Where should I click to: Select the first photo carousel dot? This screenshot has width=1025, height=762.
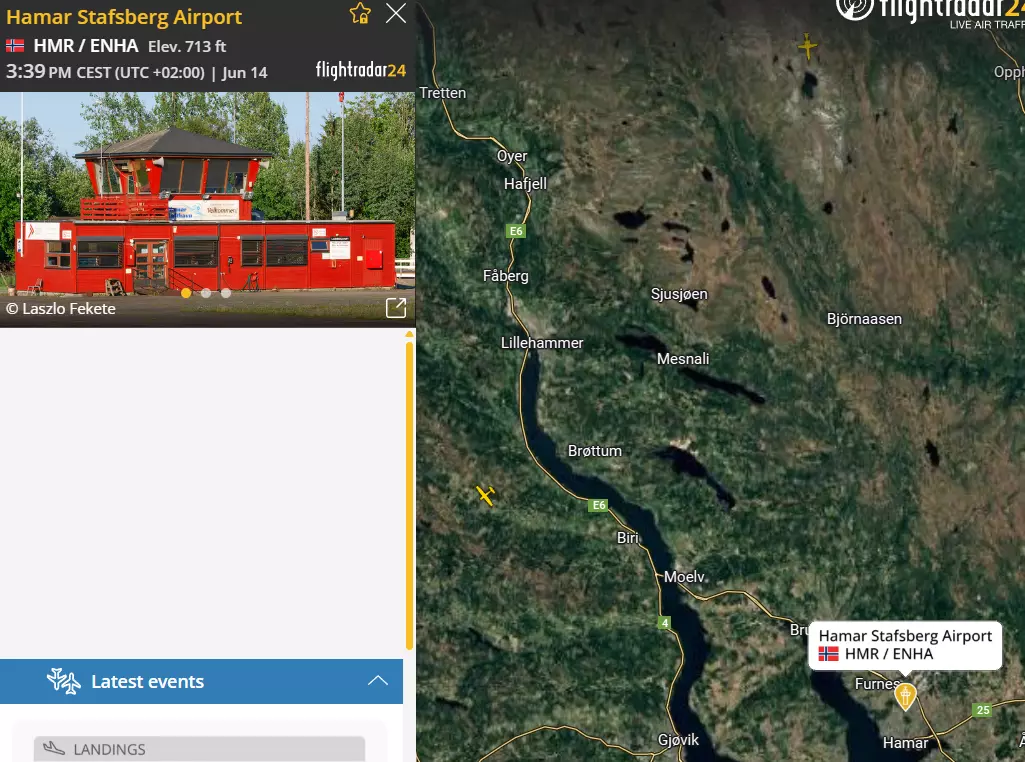[x=186, y=293]
